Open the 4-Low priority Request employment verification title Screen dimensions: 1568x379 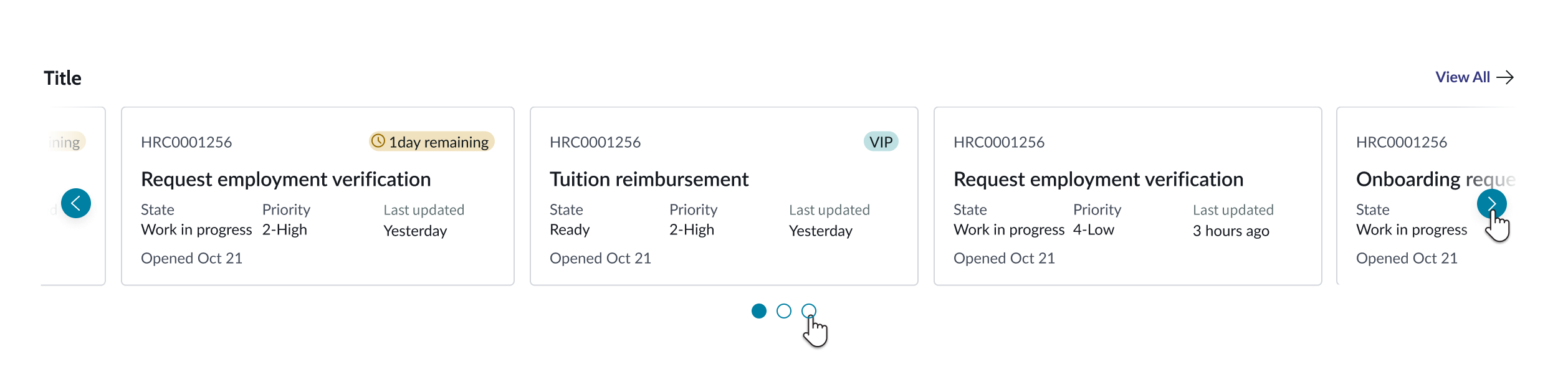tap(1098, 180)
